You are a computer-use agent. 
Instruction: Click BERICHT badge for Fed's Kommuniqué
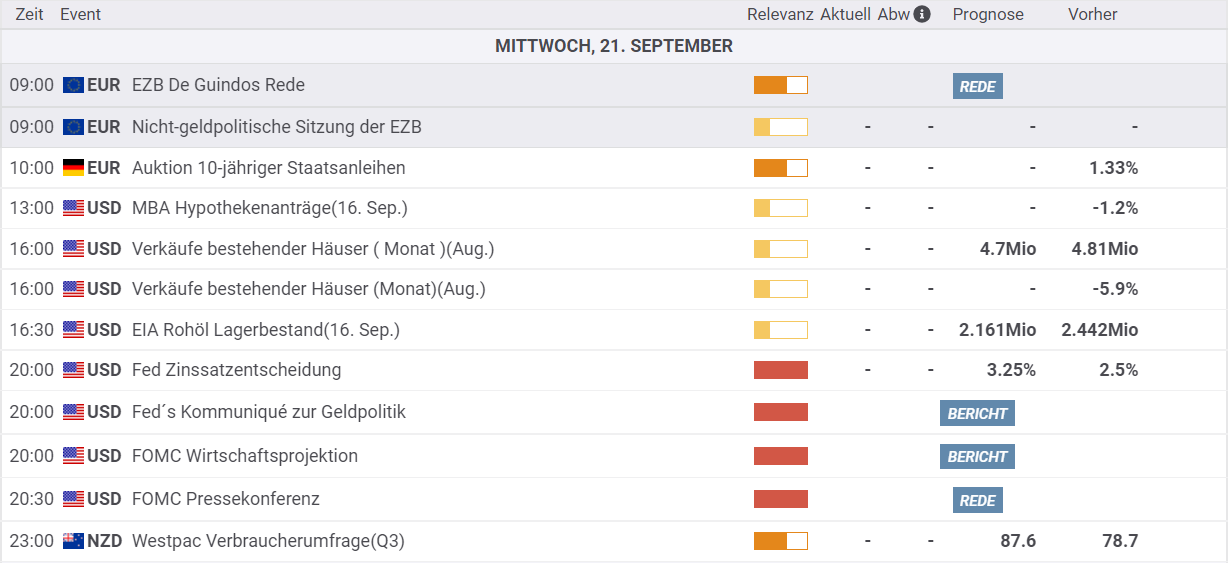[977, 413]
